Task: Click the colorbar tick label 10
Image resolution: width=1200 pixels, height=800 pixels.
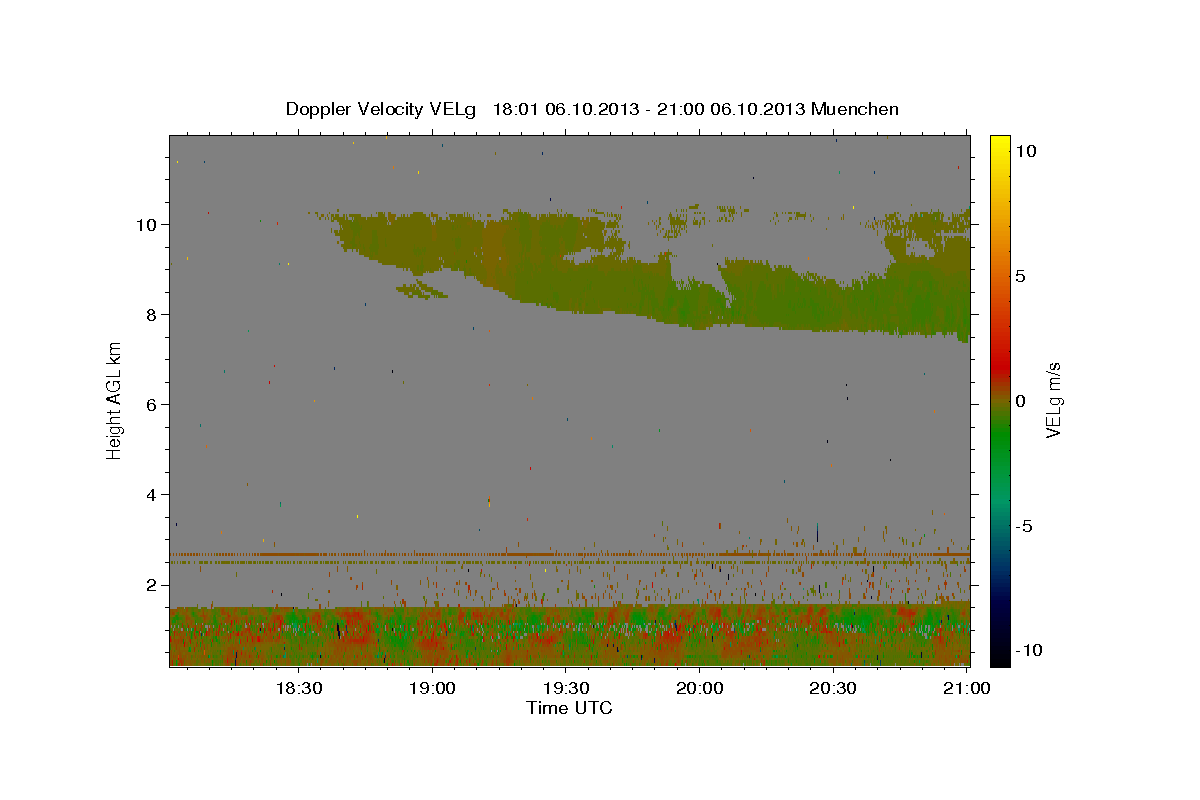Action: pyautogui.click(x=1025, y=151)
